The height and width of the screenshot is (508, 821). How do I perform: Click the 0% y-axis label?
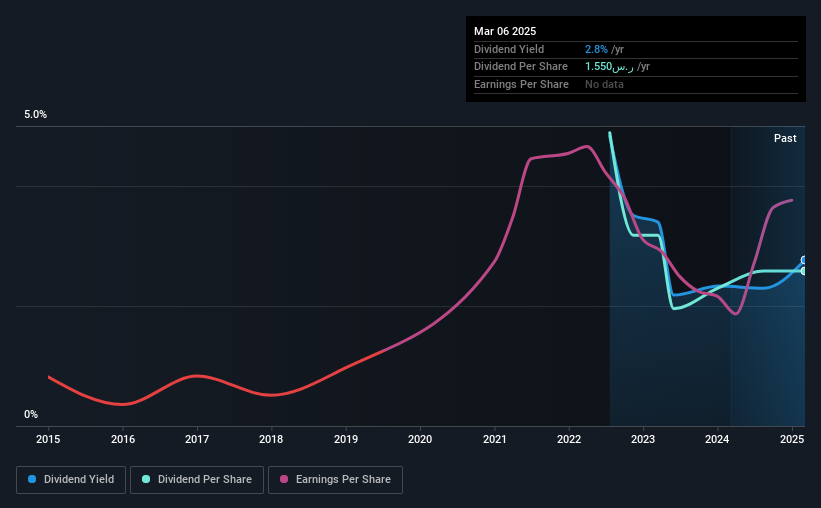click(31, 414)
